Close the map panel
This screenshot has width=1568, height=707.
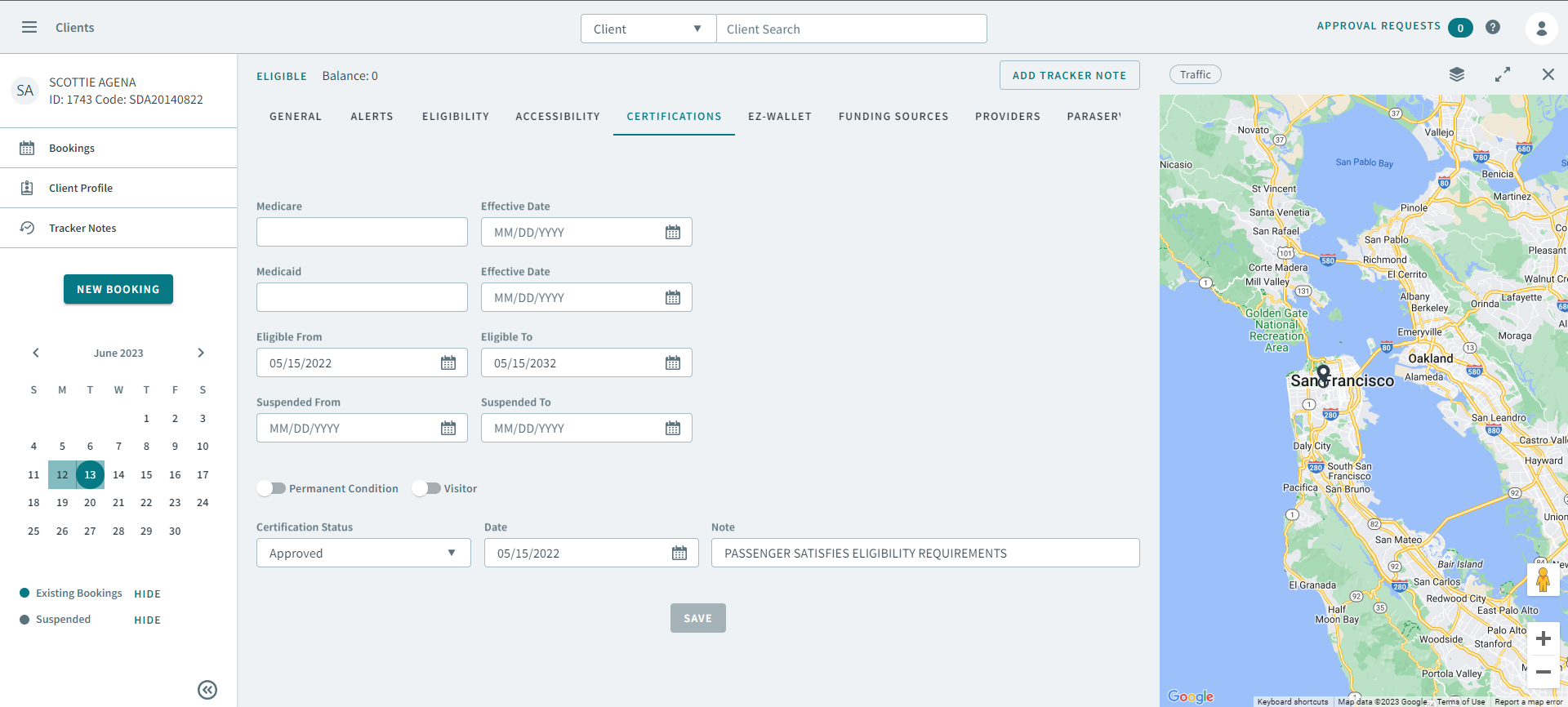tap(1548, 74)
